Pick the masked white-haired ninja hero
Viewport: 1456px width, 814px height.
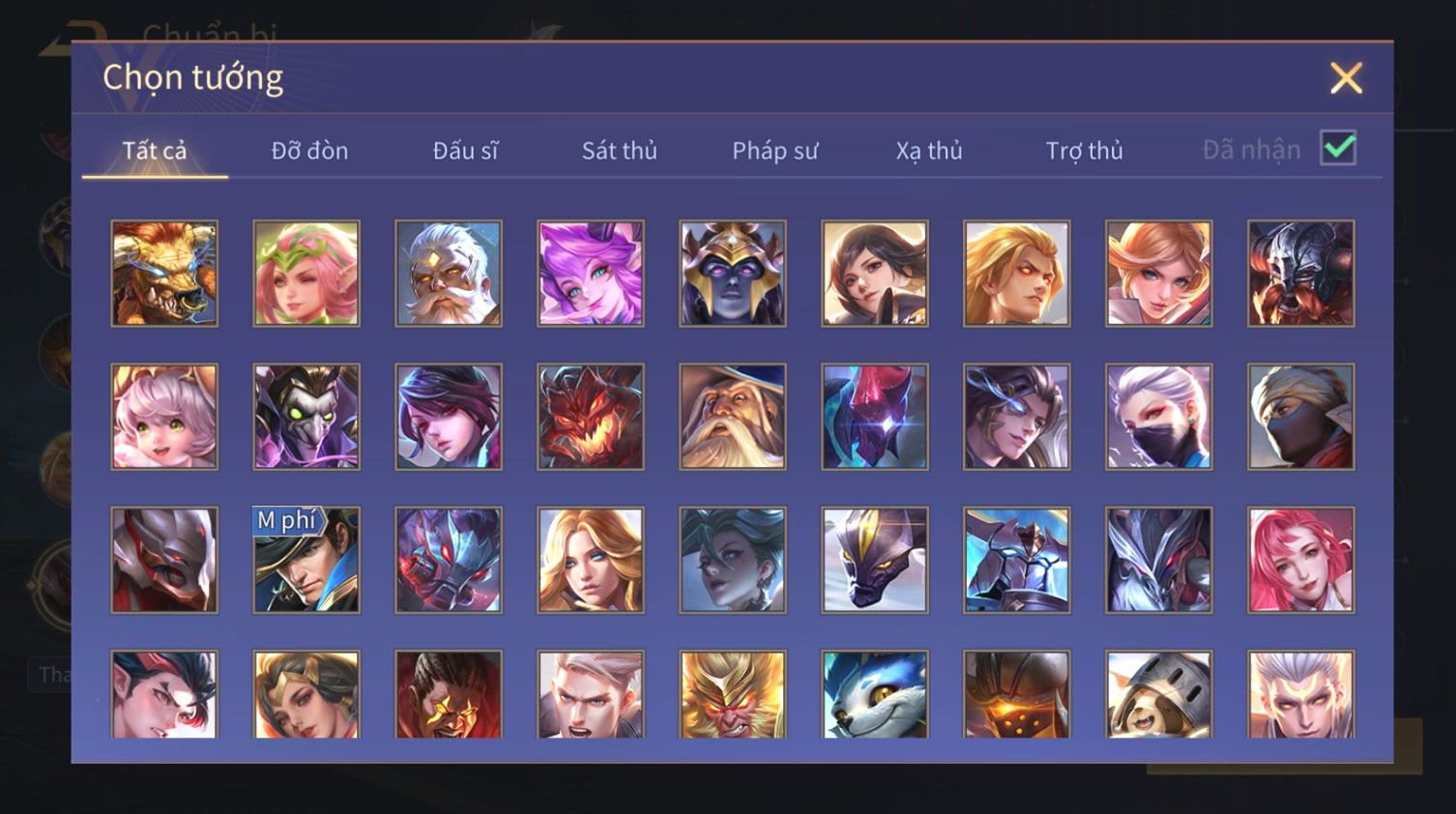coord(1159,417)
